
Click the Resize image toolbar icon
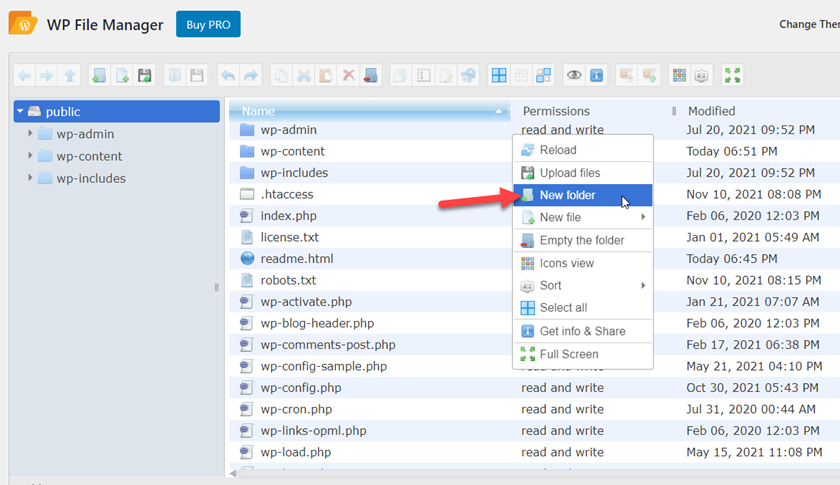point(468,76)
